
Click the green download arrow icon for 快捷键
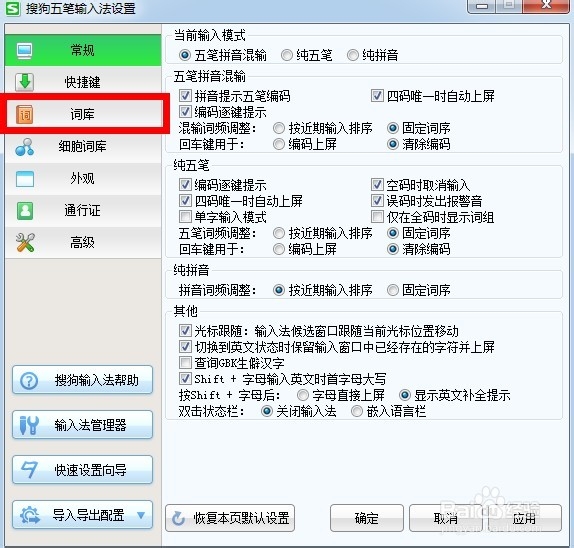tap(25, 82)
